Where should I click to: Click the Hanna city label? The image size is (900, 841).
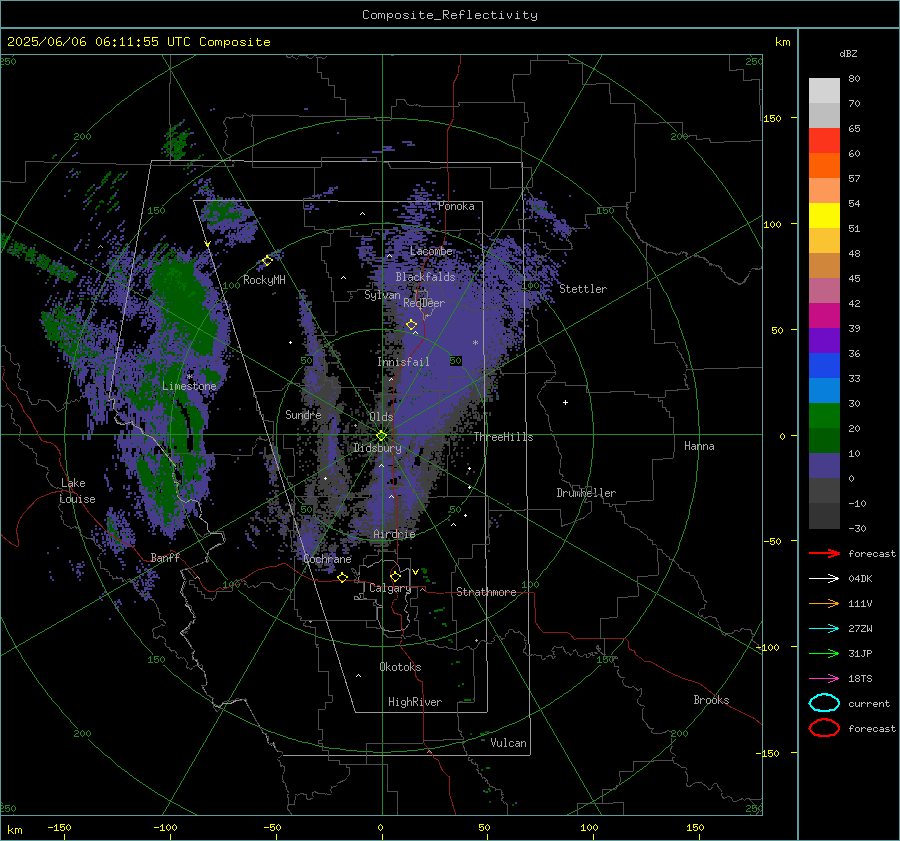[x=699, y=446]
